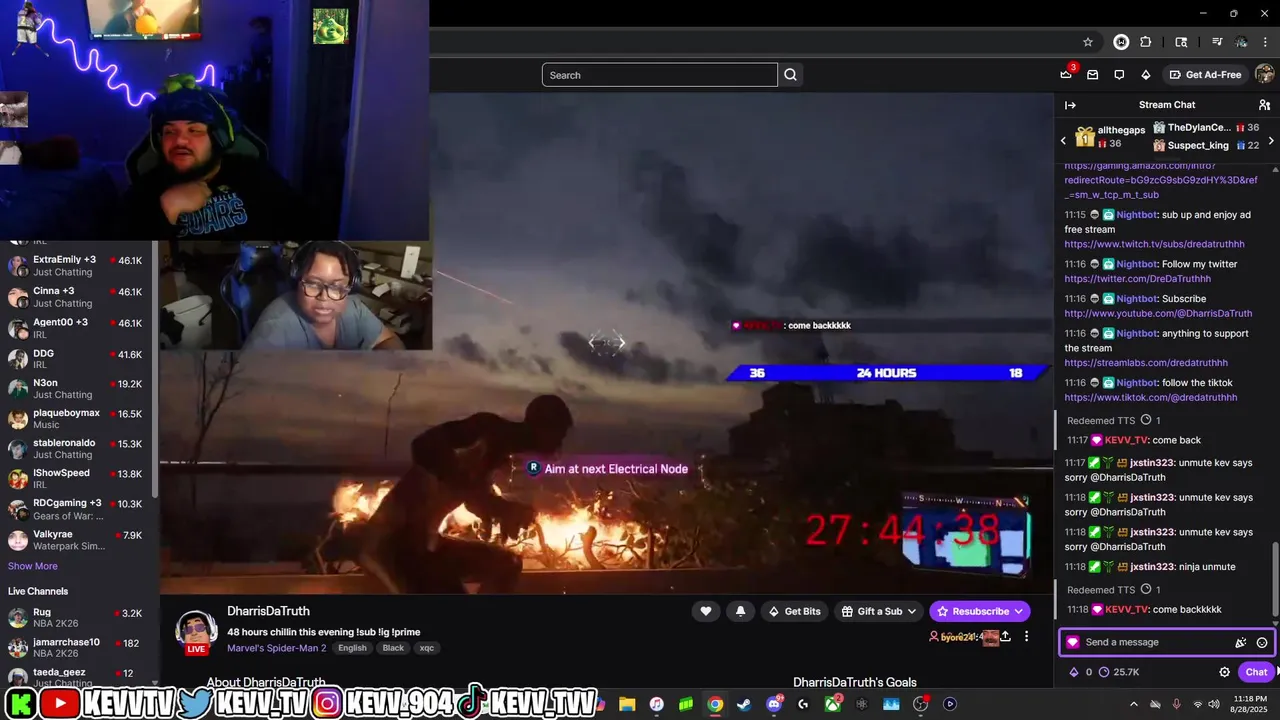Viewport: 1280px width, 720px height.
Task: Open the Nightbot twitch subs link
Action: click(1154, 244)
